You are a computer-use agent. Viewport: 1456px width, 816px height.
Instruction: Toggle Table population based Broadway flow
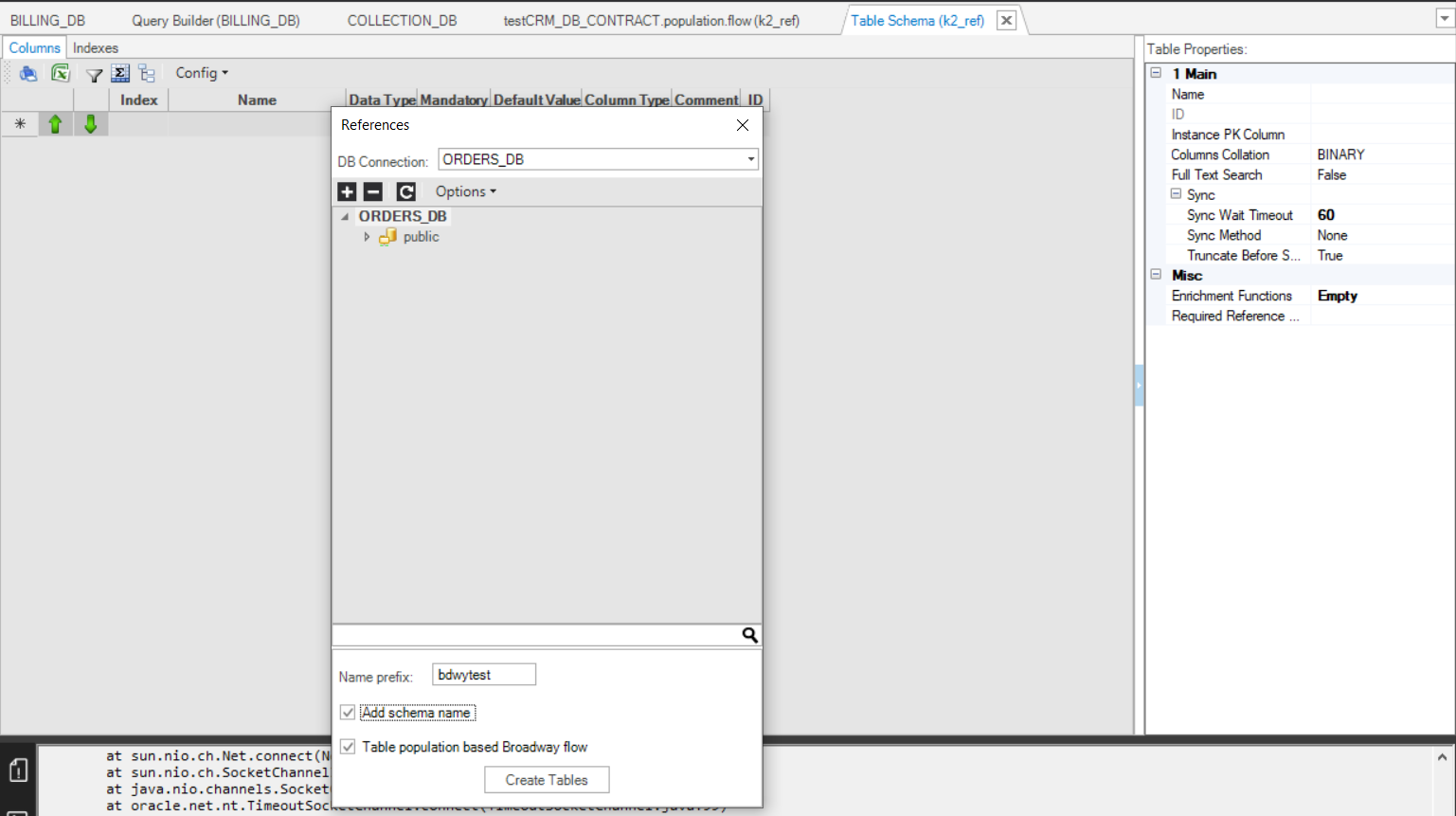348,747
